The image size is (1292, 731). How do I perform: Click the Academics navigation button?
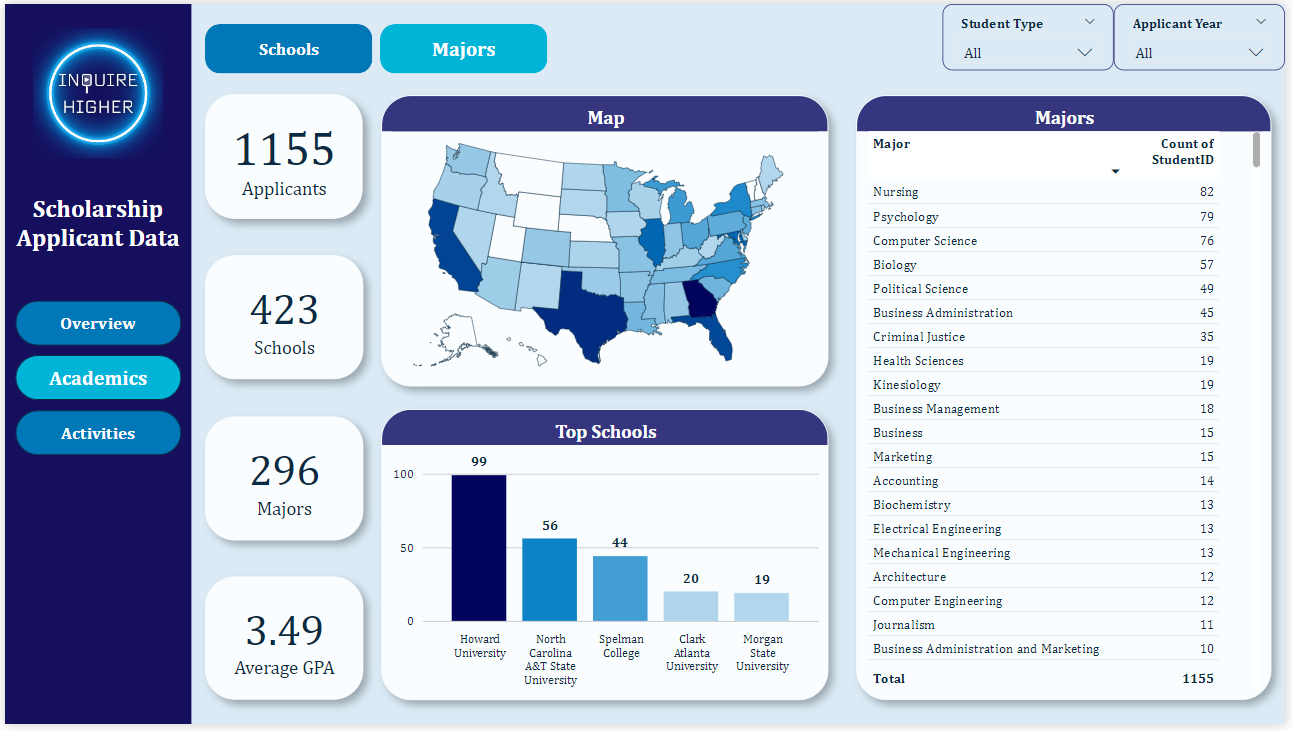(98, 378)
